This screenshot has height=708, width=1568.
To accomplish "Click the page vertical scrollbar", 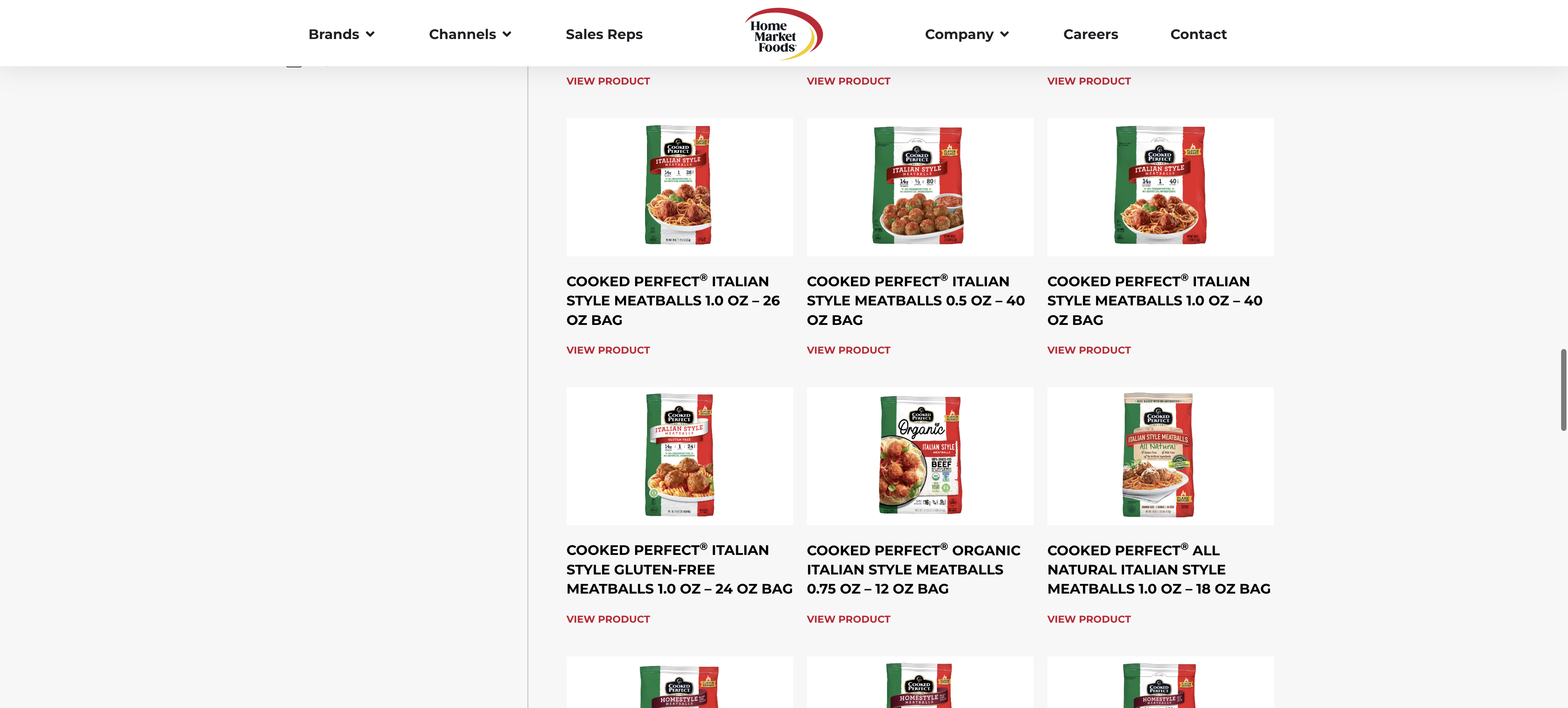I will click(x=1563, y=390).
